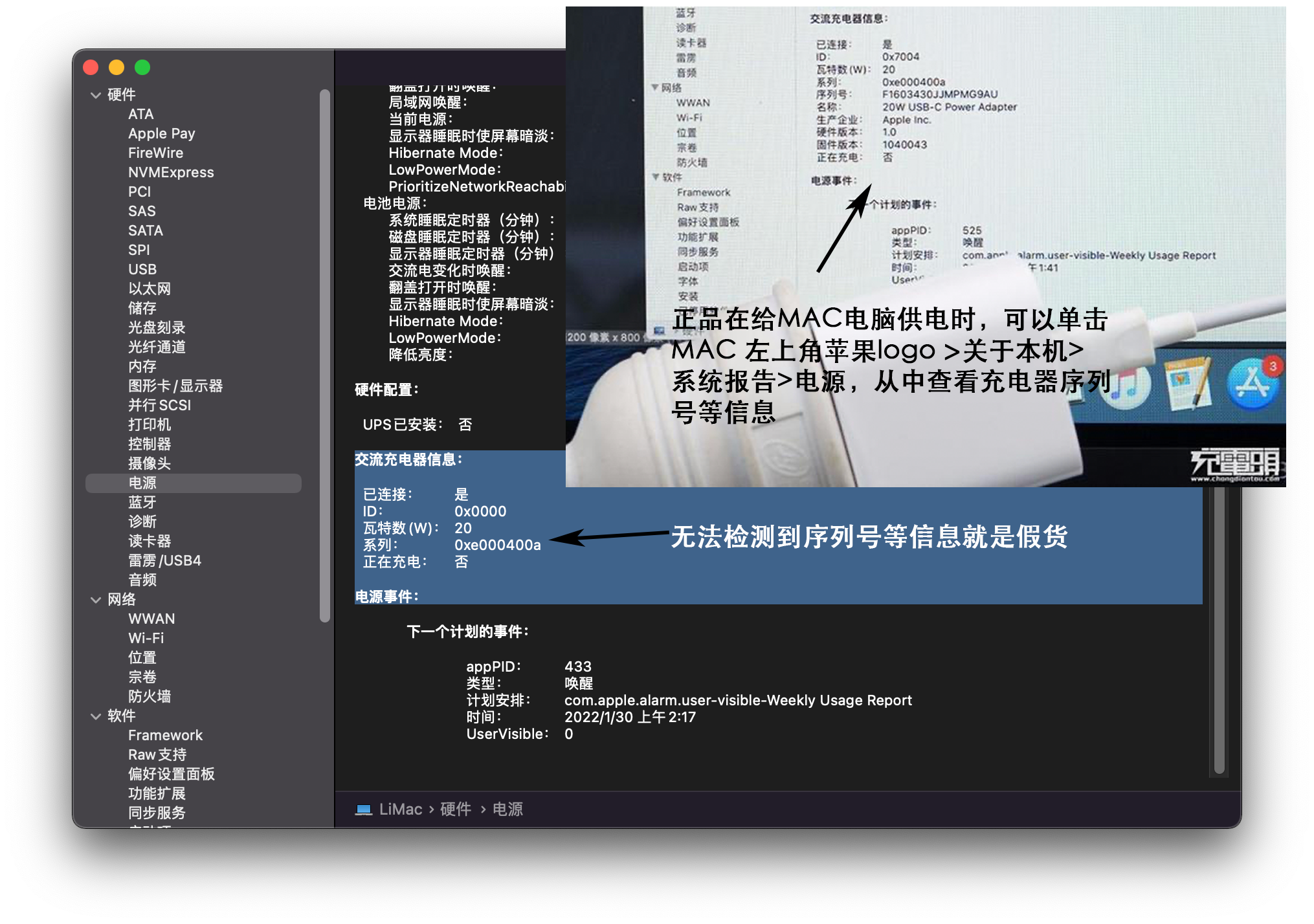Click the 瓦特数 (W) value 20
The height and width of the screenshot is (924, 1314).
point(463,529)
